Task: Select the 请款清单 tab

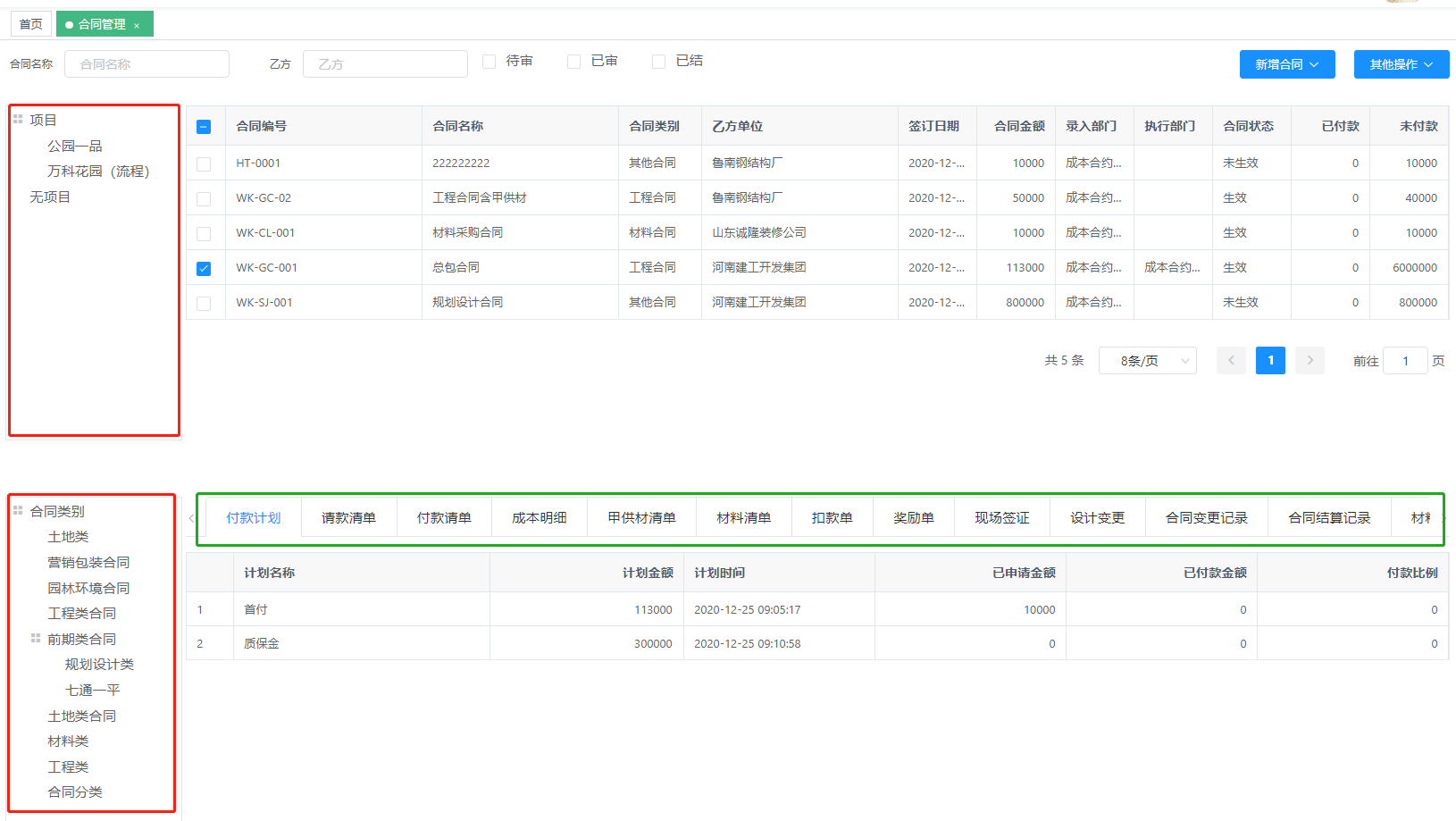Action: pos(349,518)
